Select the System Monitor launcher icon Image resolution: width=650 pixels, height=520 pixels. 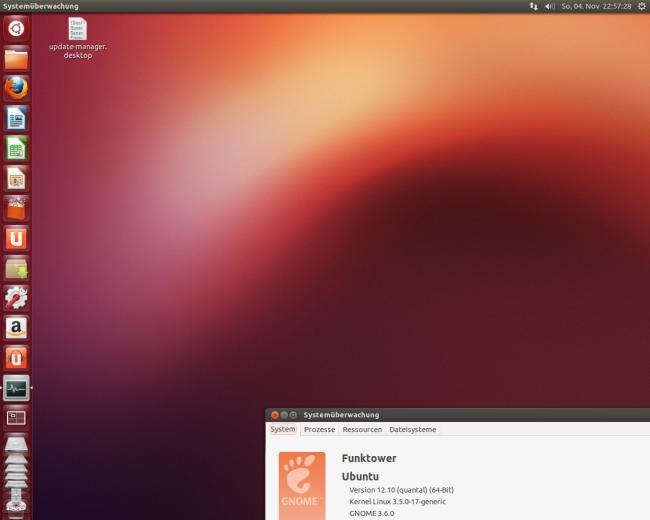pos(16,388)
